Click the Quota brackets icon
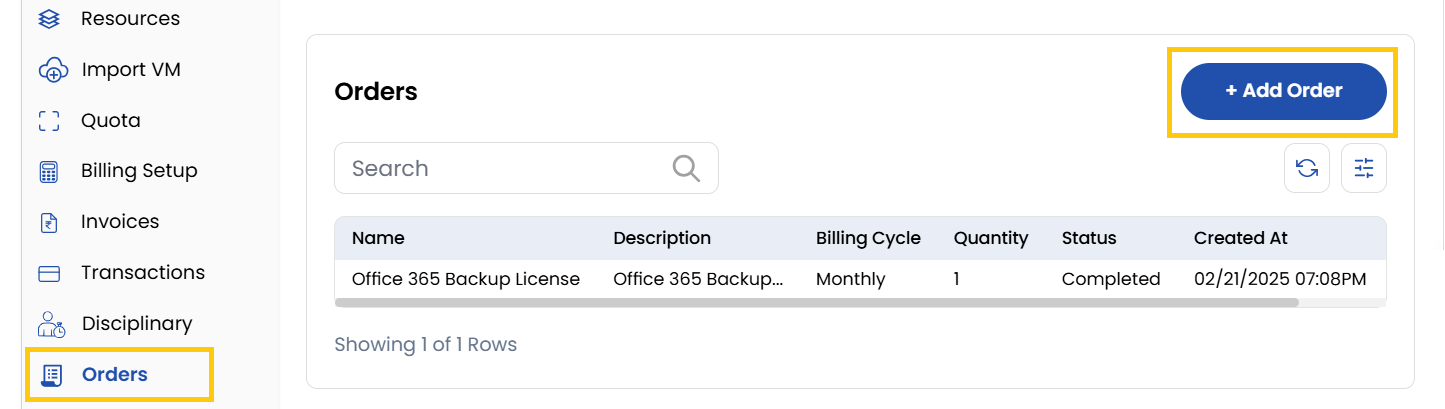 point(49,121)
